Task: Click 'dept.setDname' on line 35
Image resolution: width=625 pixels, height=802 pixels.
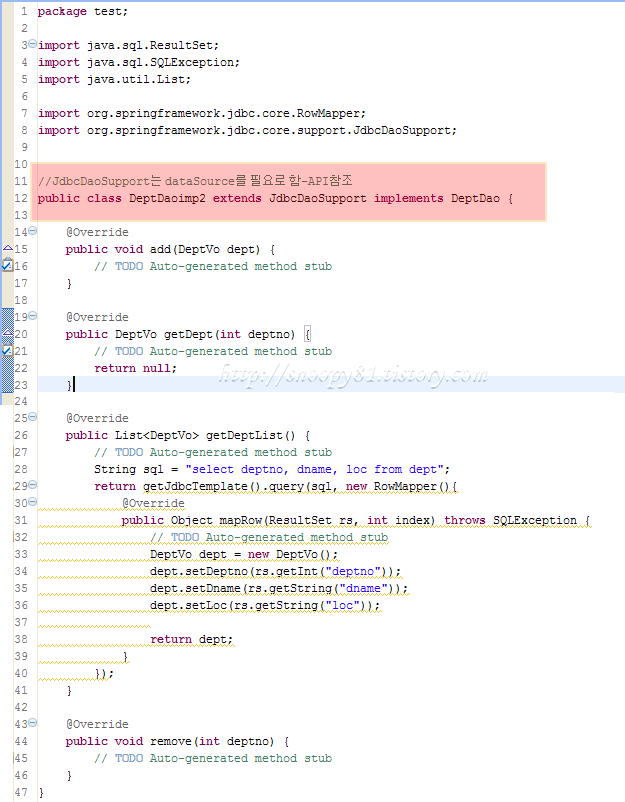Action: (x=195, y=588)
